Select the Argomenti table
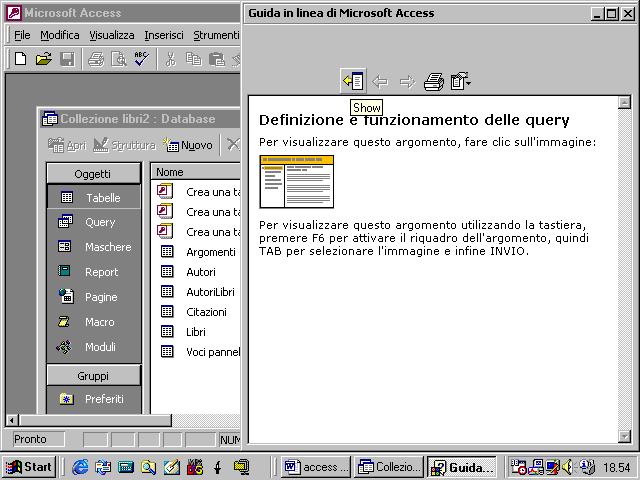Viewport: 640px width, 480px height. (x=198, y=252)
